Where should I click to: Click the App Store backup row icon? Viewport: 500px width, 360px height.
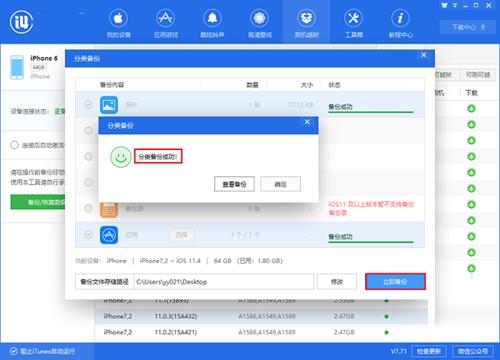tap(109, 235)
